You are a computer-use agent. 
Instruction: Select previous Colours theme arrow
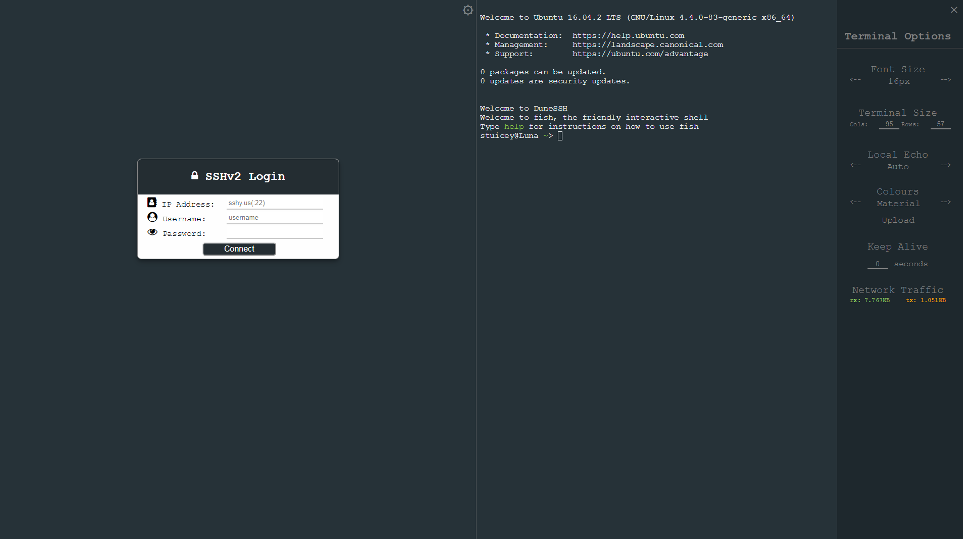pyautogui.click(x=855, y=202)
